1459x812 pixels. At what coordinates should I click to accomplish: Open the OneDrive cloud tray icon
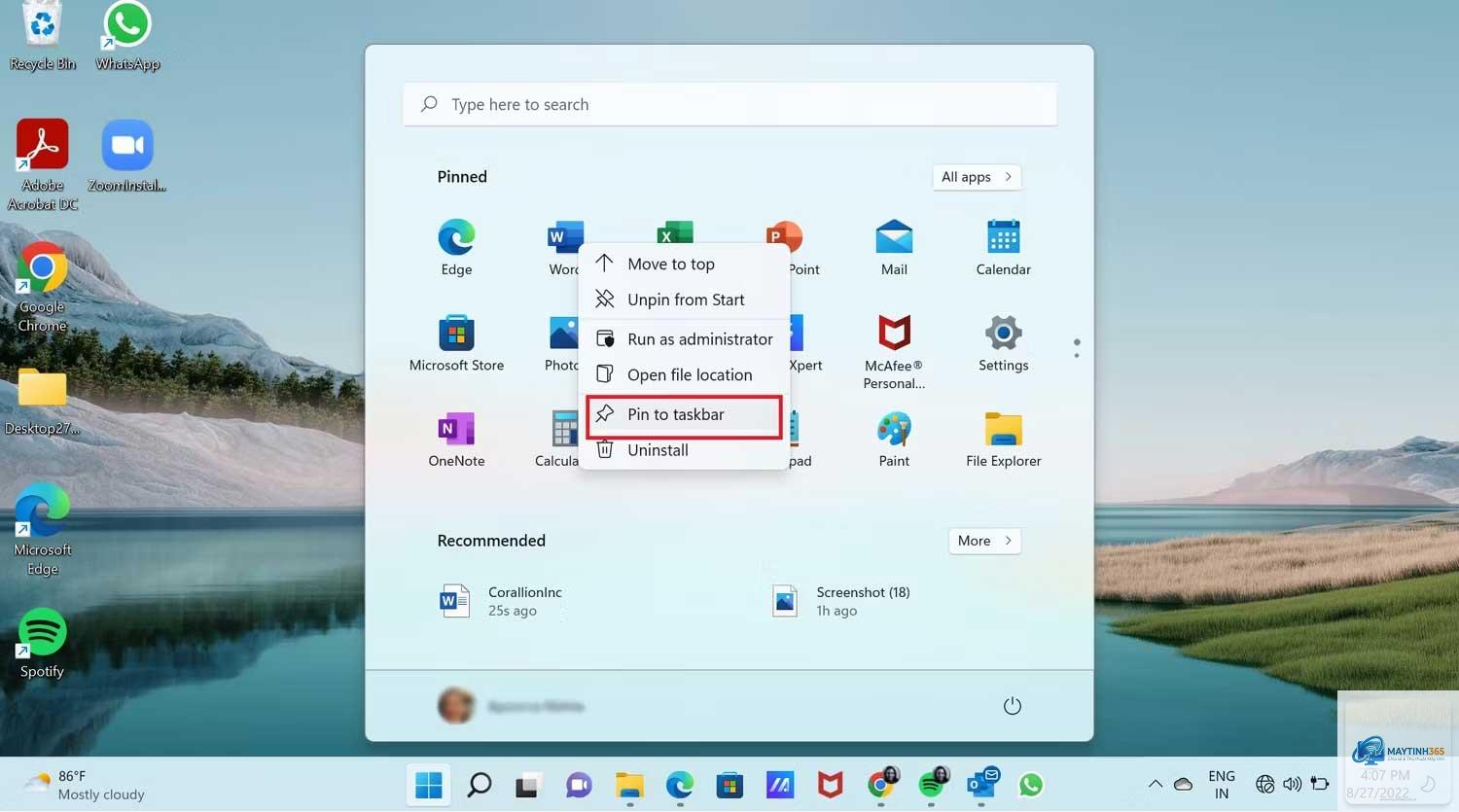point(1183,784)
